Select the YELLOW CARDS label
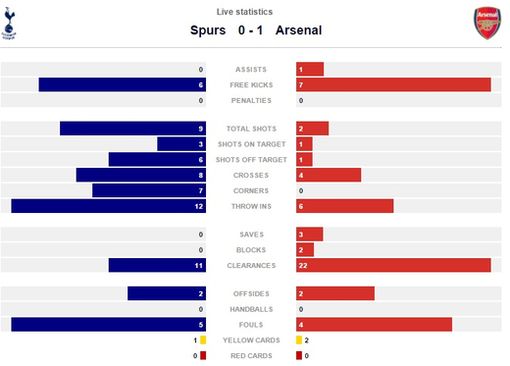Screen dimensions: 510x366 [251, 340]
